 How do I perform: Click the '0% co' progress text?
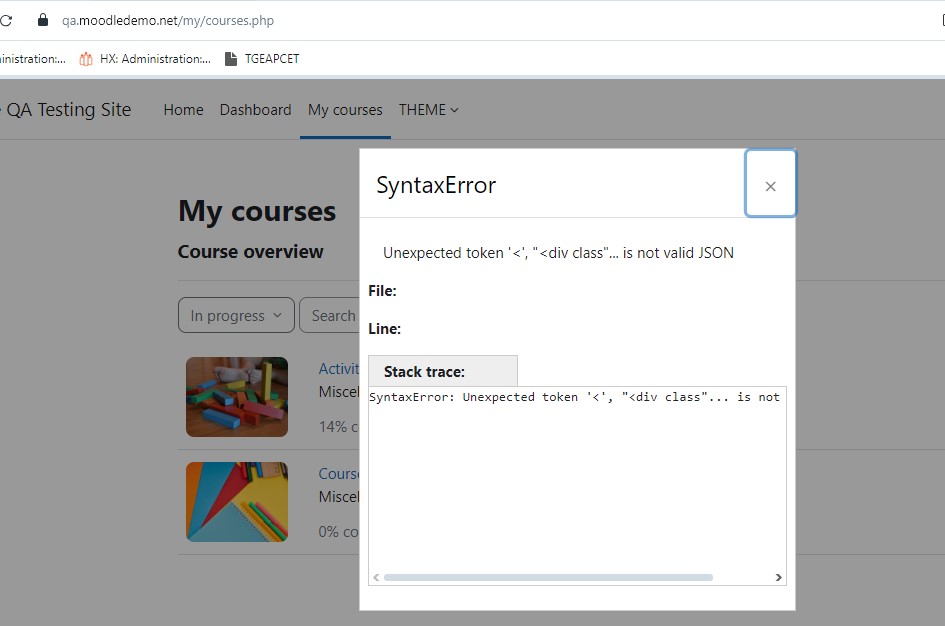pyautogui.click(x=339, y=531)
